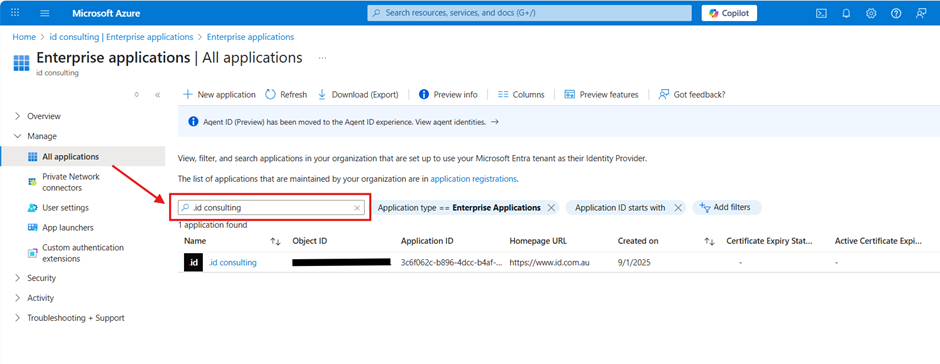Open Private Network connectors

coord(71,182)
